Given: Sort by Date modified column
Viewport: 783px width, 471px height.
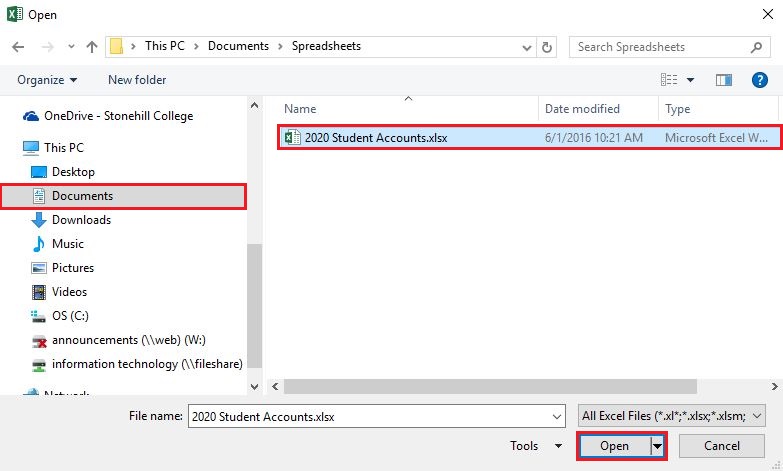Looking at the screenshot, I should coord(582,109).
